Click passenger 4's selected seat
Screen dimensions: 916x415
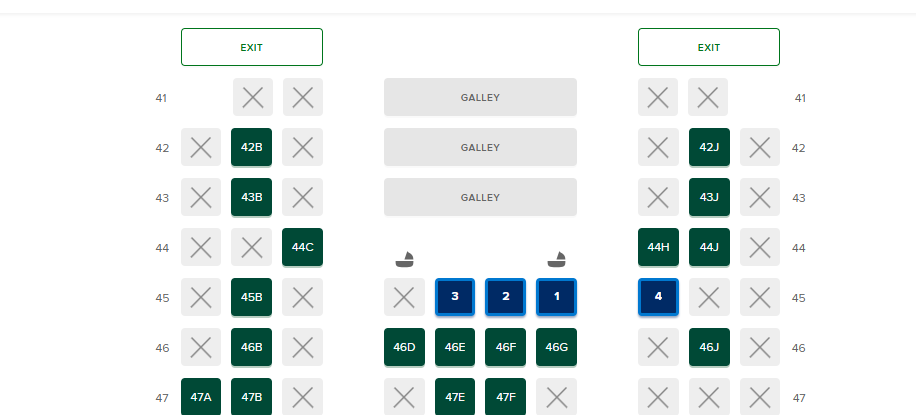658,297
